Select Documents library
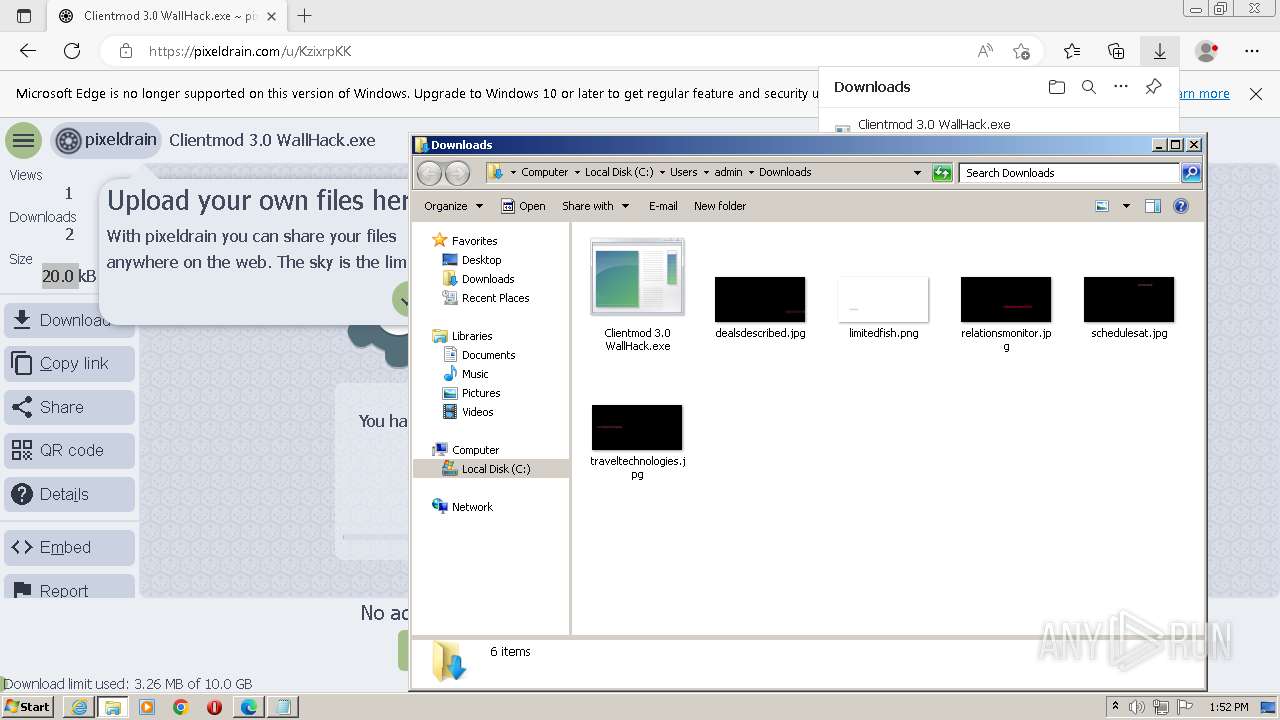1280x720 pixels. coord(479,355)
